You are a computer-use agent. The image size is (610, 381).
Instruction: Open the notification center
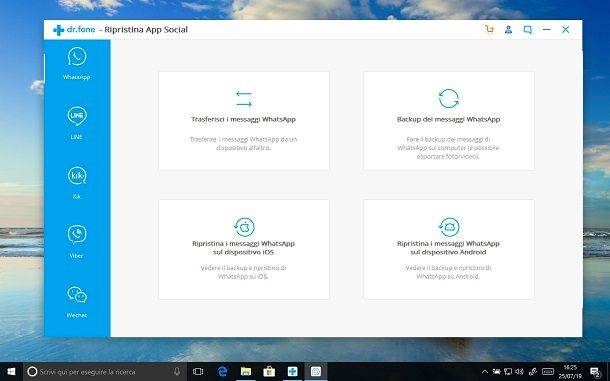click(595, 372)
